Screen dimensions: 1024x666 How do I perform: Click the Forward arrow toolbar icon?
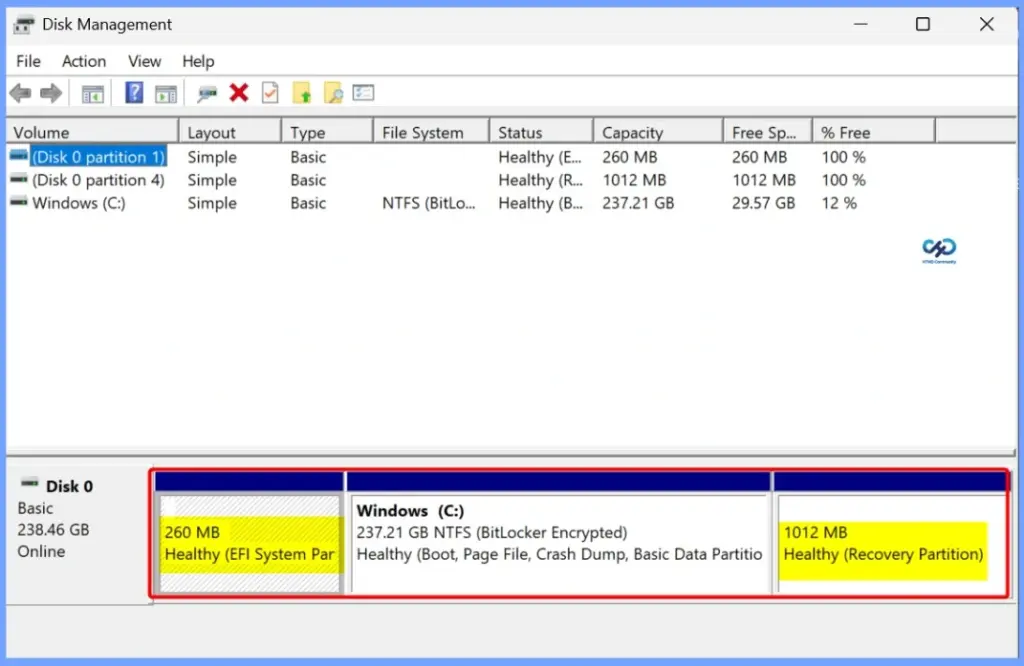[51, 93]
